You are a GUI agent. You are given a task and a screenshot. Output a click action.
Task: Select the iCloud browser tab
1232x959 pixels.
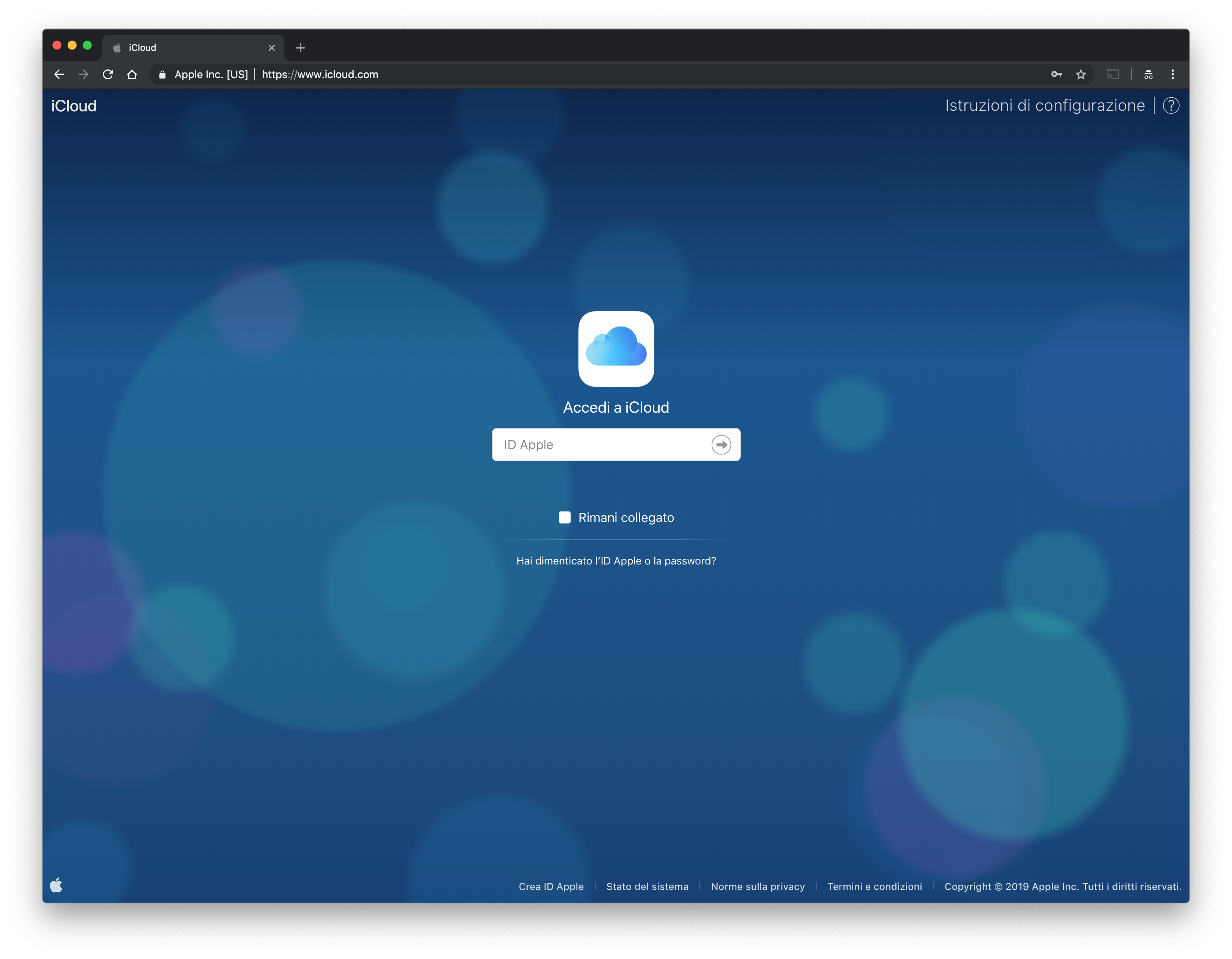(193, 48)
